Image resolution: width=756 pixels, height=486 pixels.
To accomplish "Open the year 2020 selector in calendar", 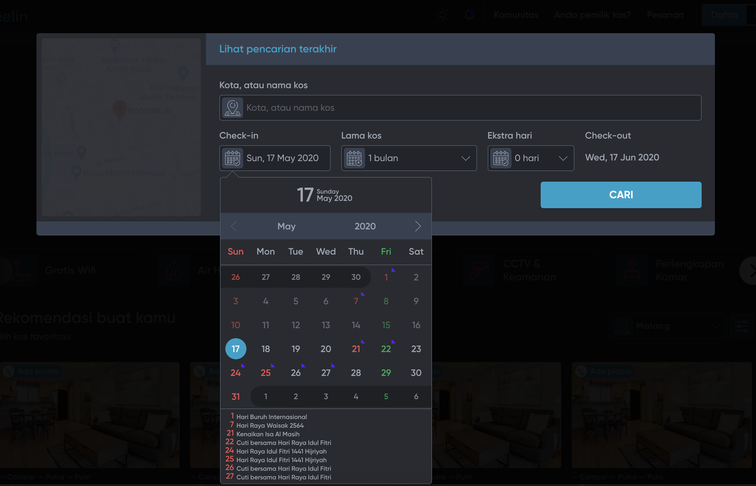I will click(x=365, y=227).
